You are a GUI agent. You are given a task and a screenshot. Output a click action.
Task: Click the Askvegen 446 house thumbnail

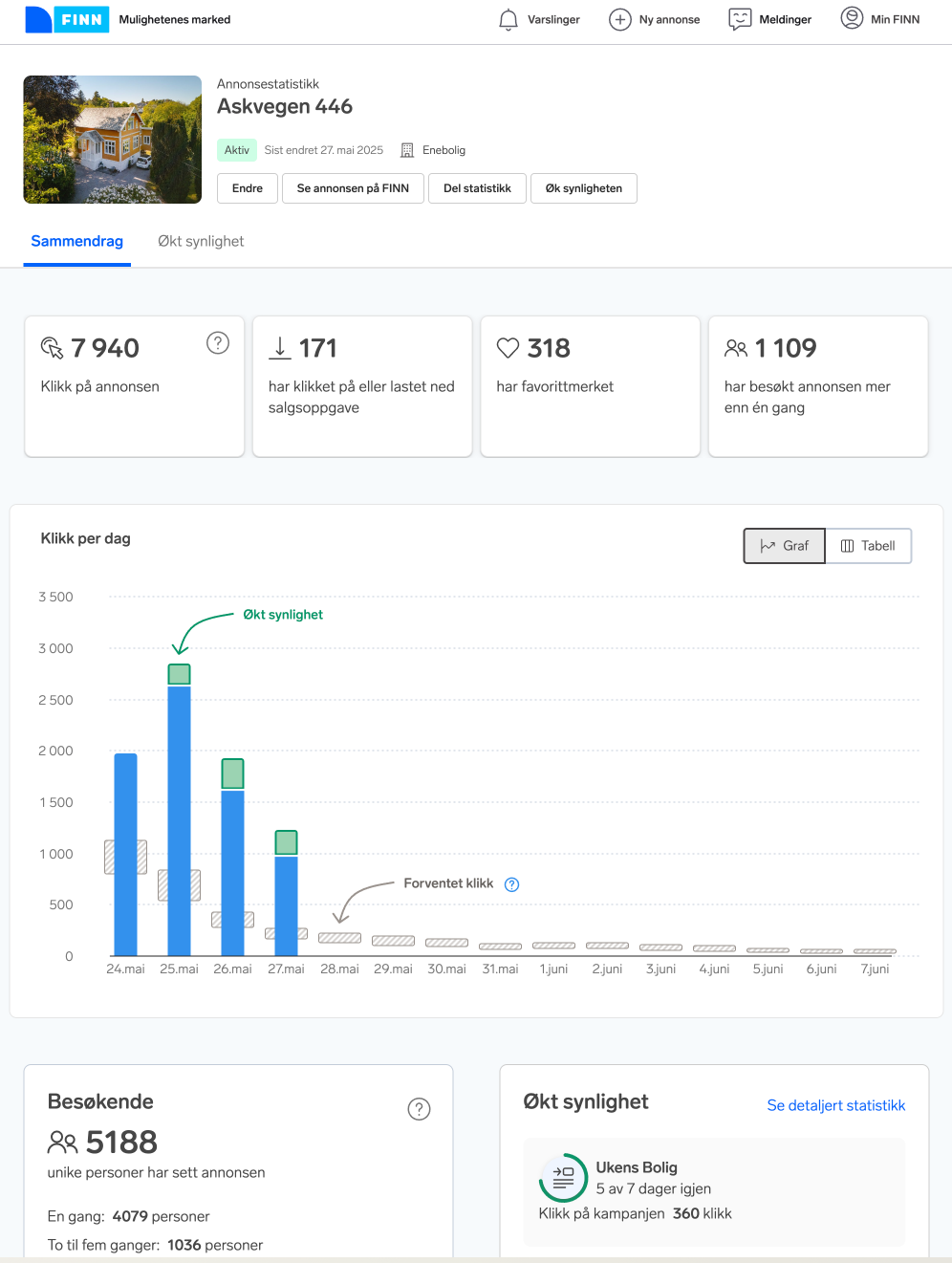(113, 140)
